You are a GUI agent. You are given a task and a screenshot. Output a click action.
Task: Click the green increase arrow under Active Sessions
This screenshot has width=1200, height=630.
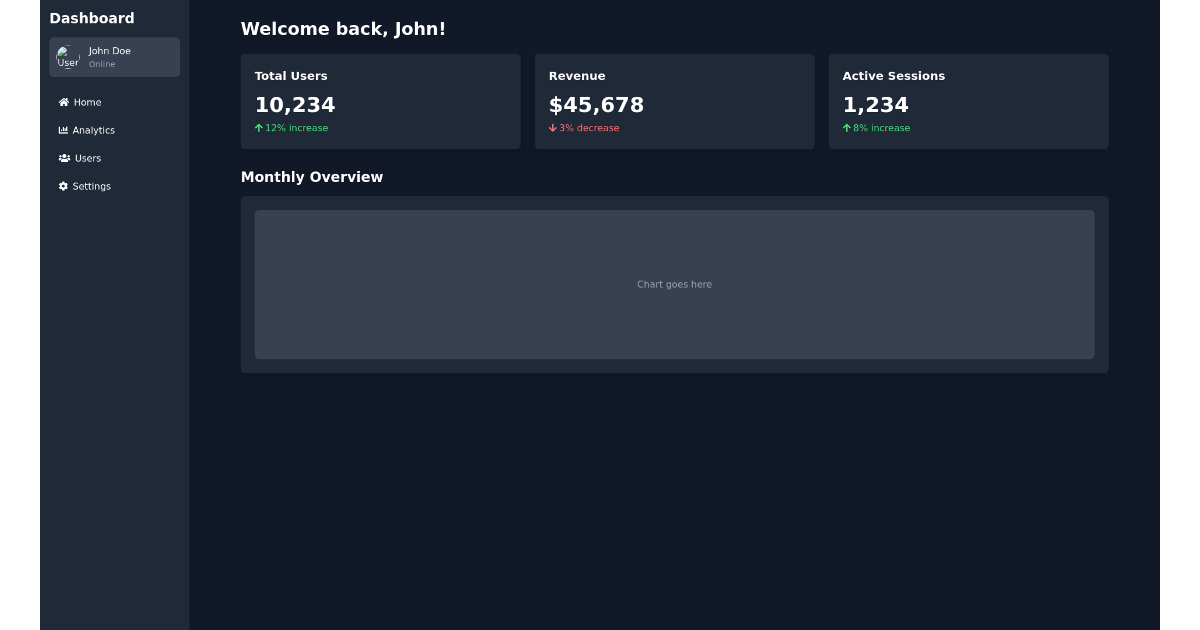click(x=846, y=127)
